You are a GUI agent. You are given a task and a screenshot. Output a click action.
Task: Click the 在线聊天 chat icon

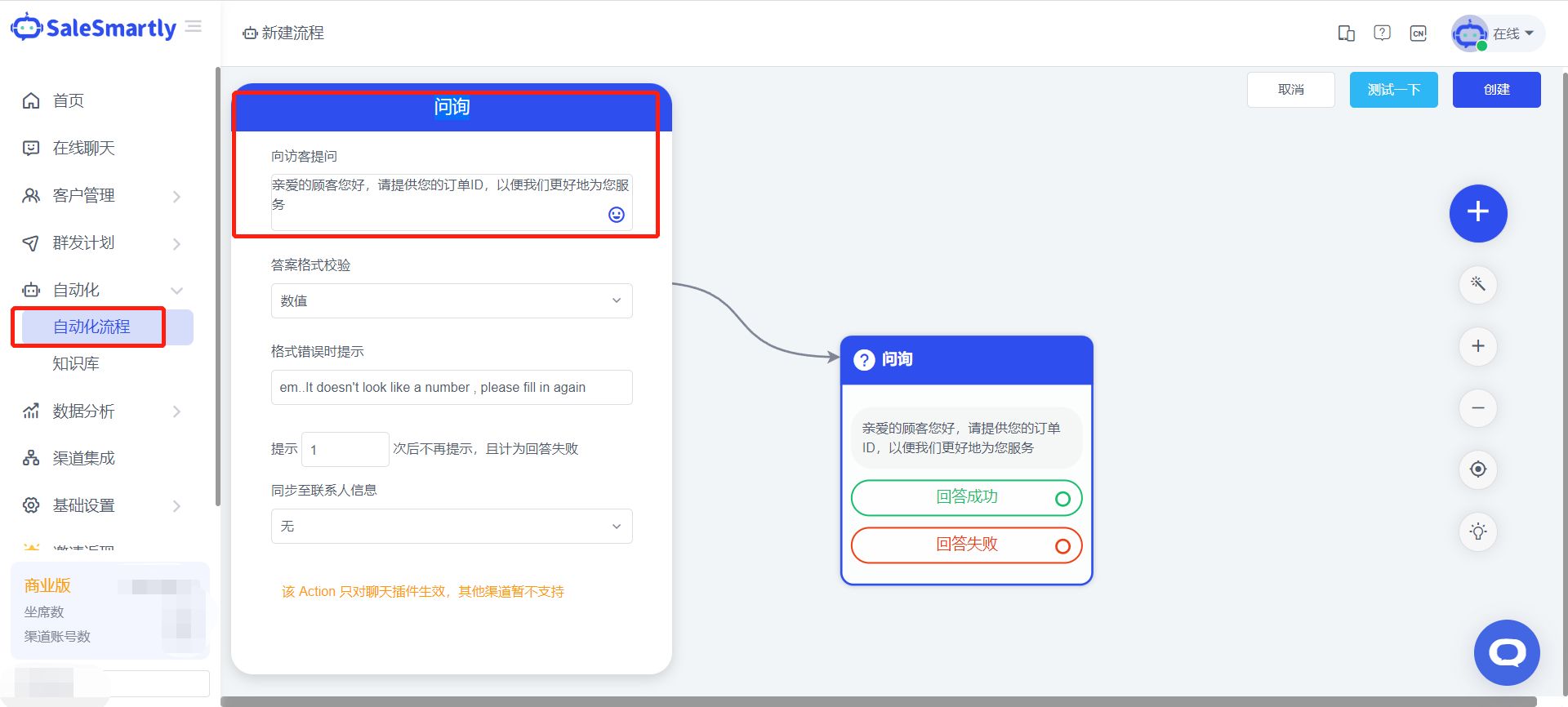[31, 148]
